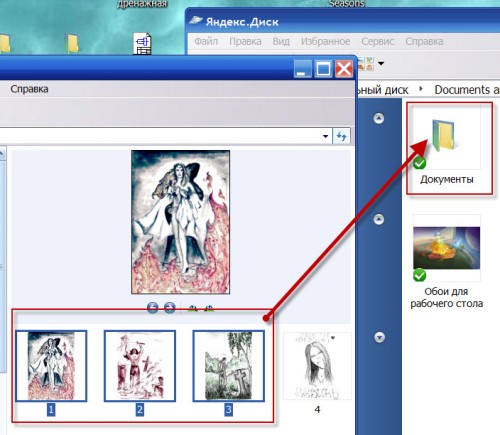Click the Яндекс.Диск window title bar
This screenshot has width=500, height=435.
click(343, 22)
